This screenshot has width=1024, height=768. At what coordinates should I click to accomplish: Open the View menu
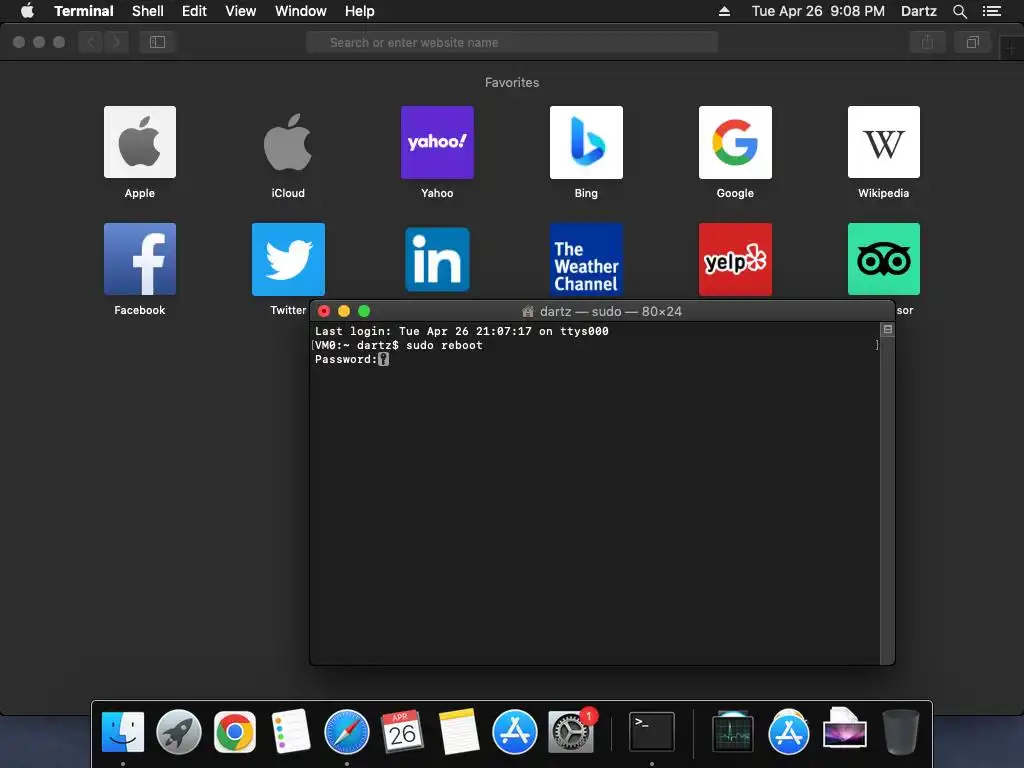pos(240,11)
